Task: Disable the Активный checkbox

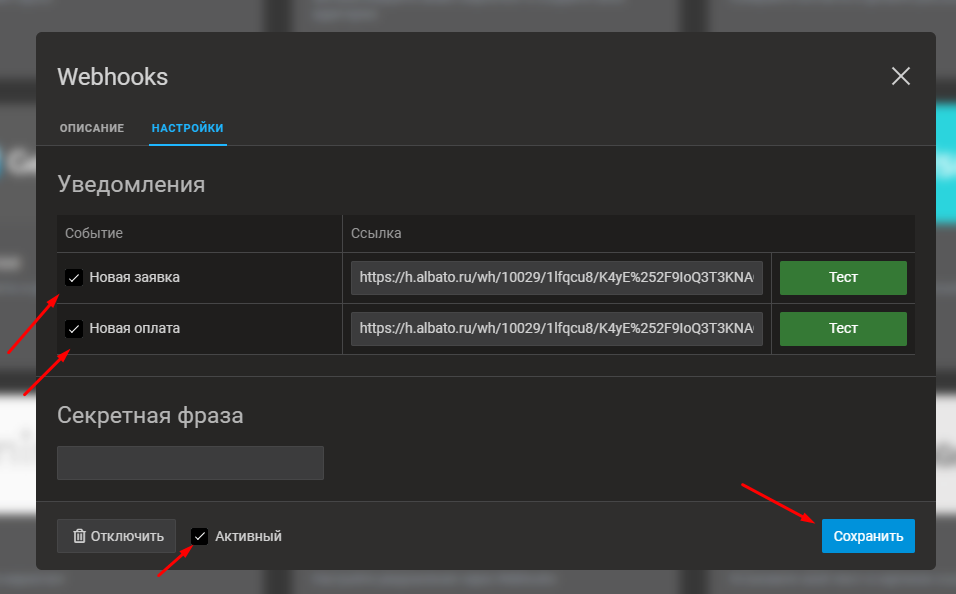Action: 200,536
